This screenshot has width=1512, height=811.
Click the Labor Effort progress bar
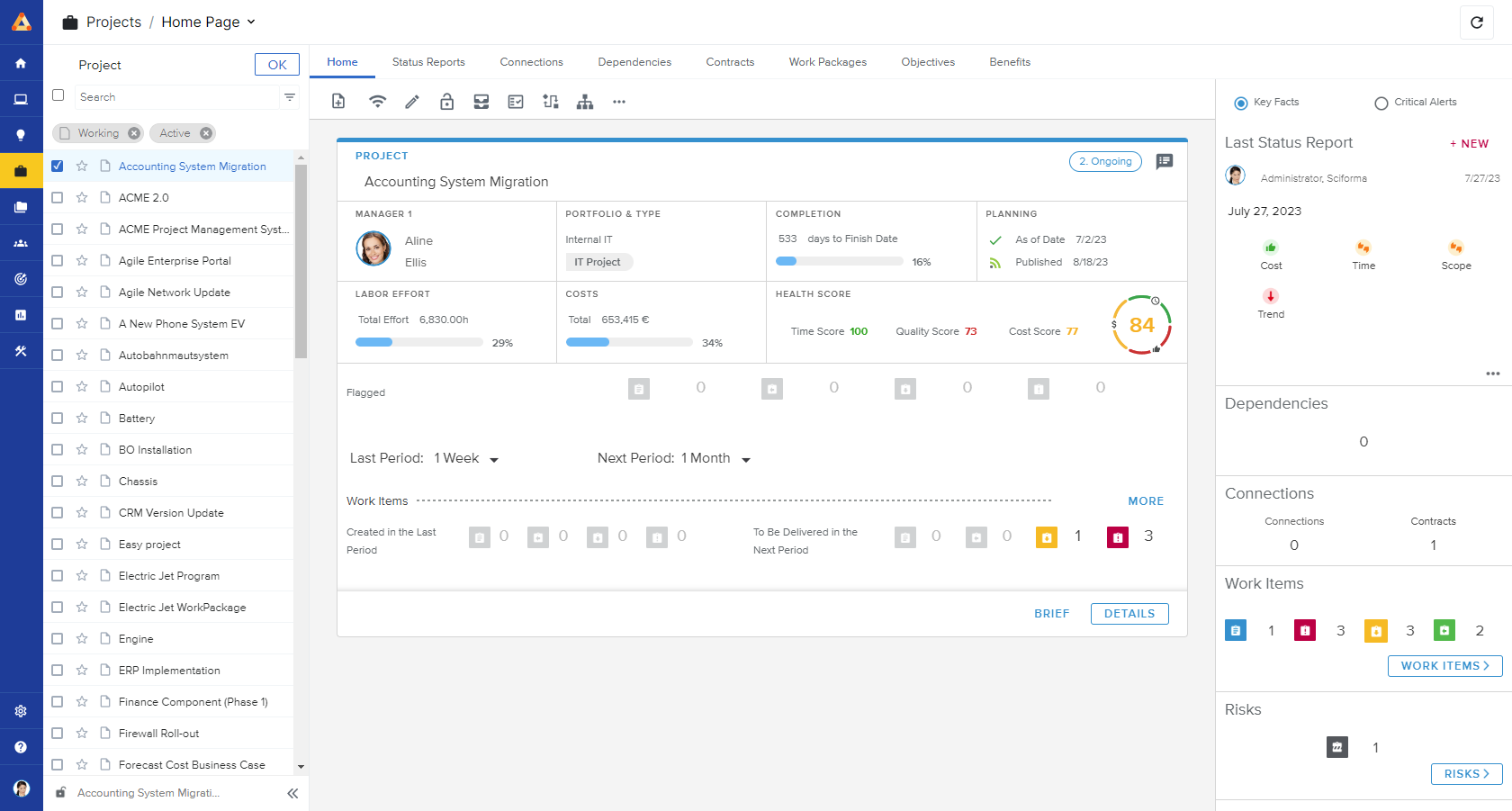tap(418, 342)
